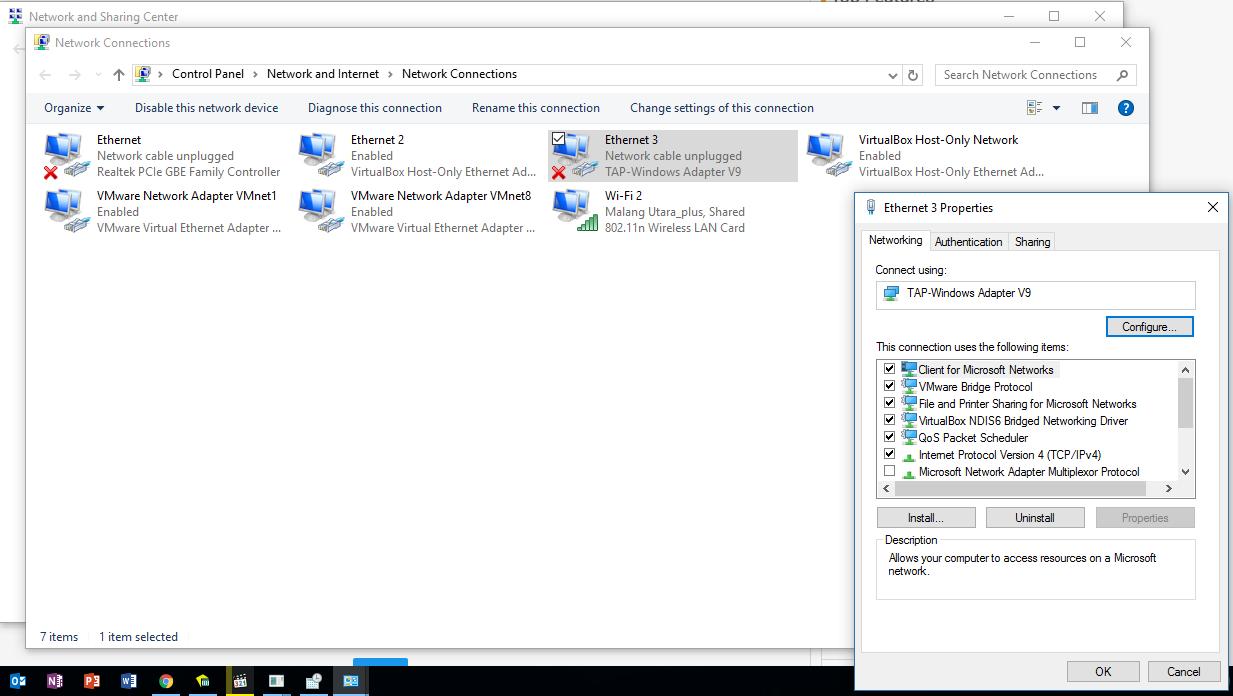
Task: Uncheck Client for Microsoft Networks
Action: pyautogui.click(x=890, y=370)
